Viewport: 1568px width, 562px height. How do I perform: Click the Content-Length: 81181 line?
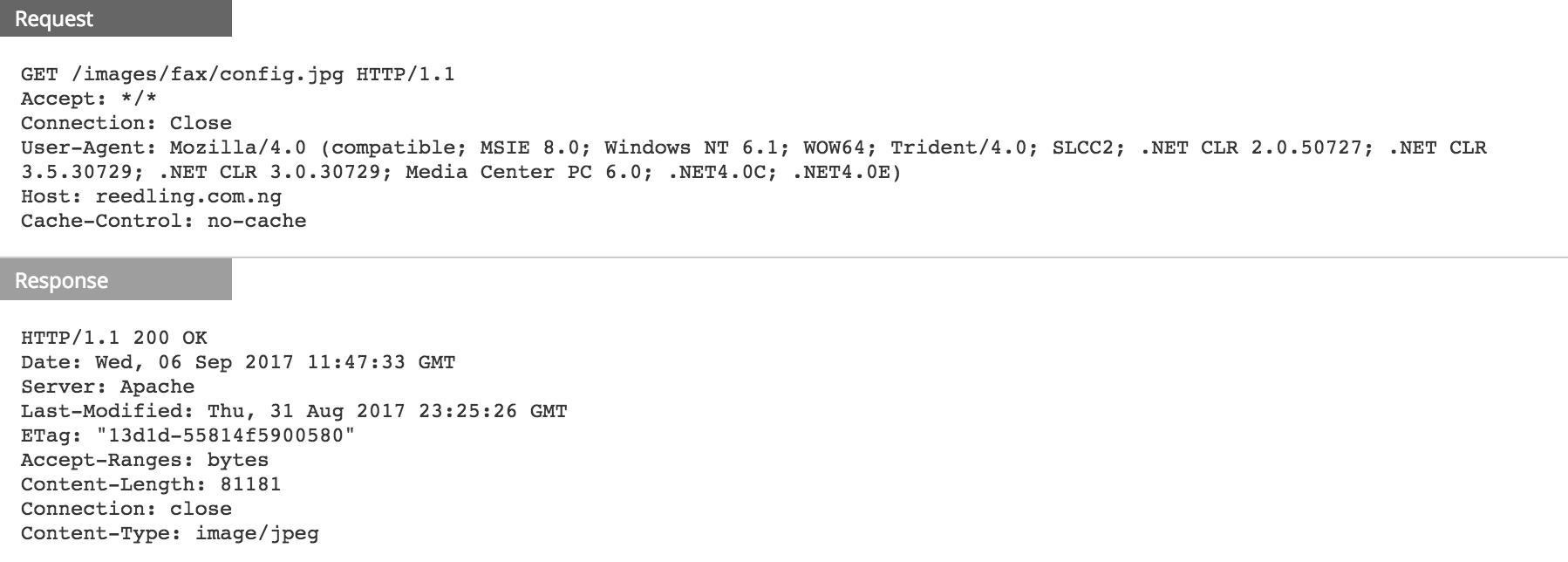[x=150, y=484]
